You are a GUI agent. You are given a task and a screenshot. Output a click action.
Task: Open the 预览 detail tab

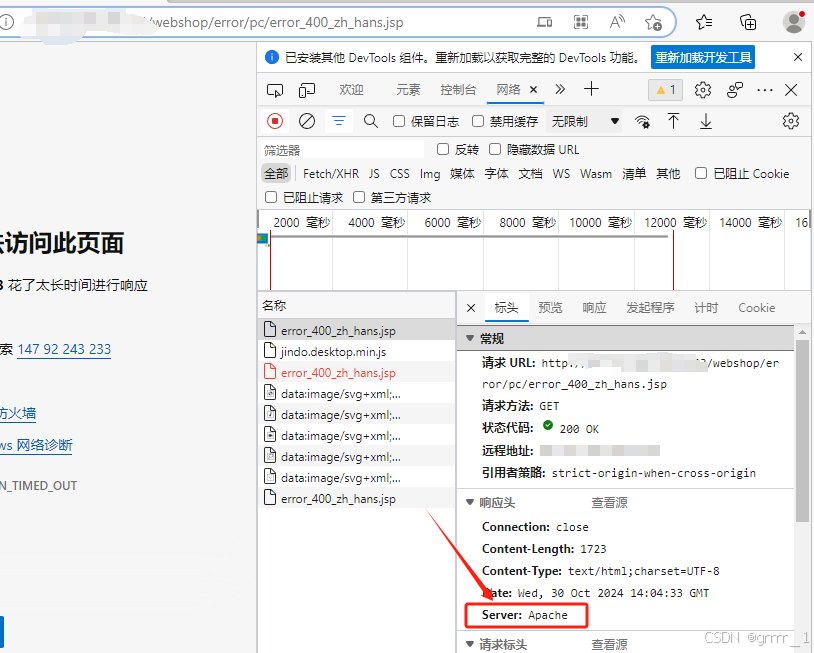[x=550, y=308]
